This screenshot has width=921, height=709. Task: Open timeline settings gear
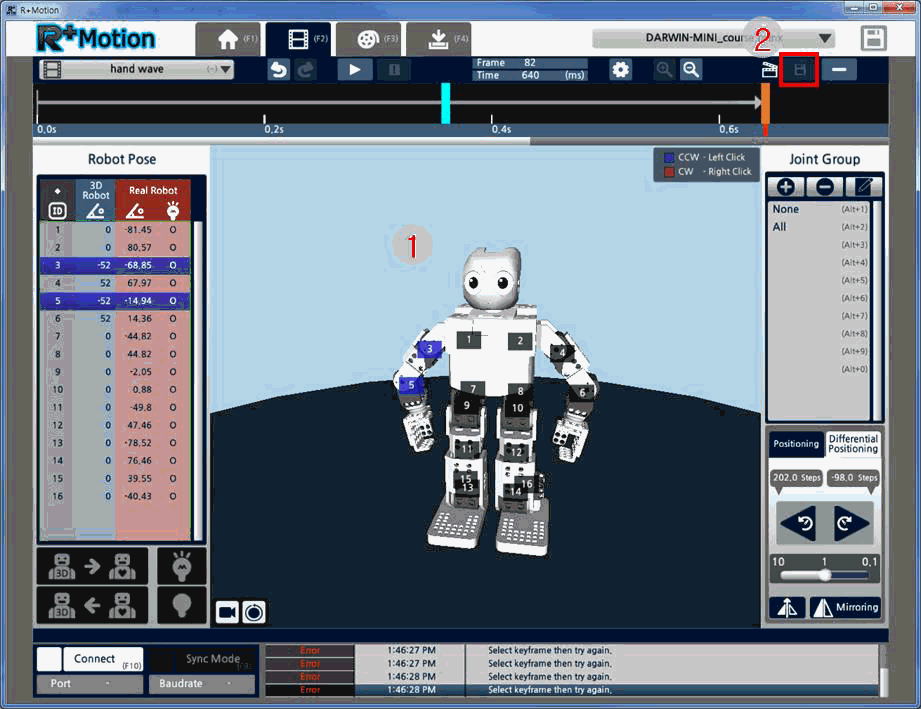620,70
